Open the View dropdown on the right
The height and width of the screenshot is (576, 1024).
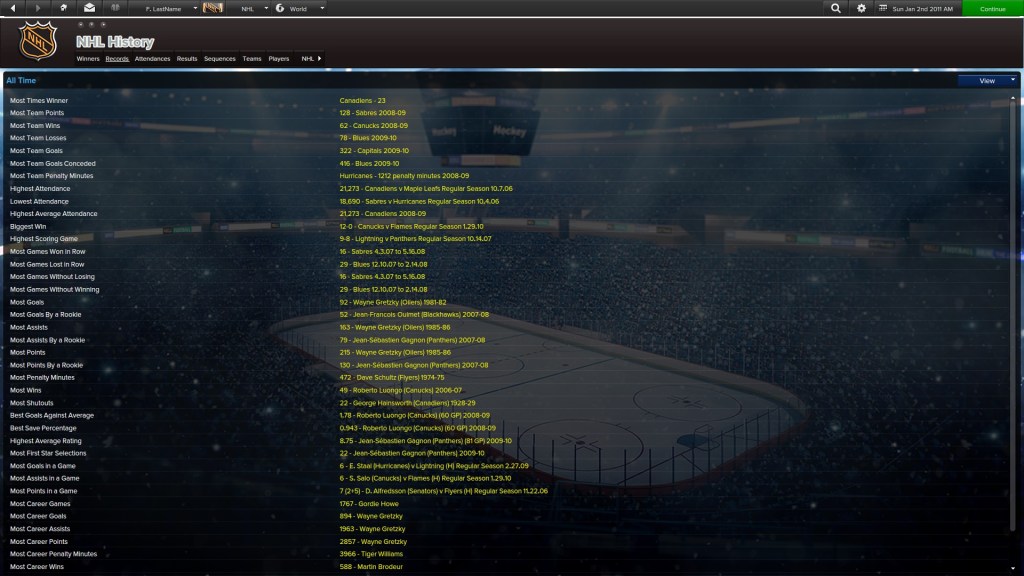coord(987,81)
